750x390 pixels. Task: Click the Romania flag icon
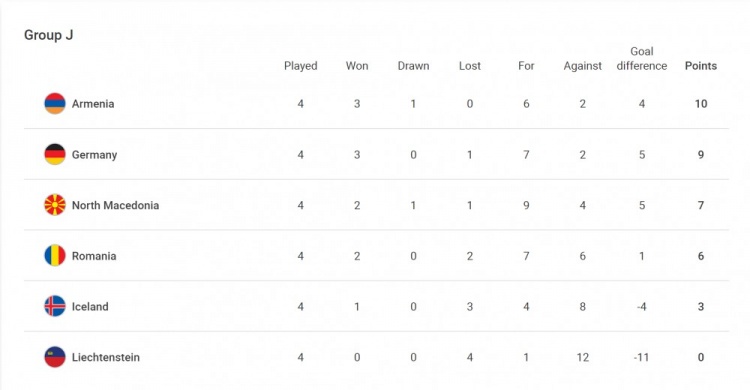tap(55, 256)
